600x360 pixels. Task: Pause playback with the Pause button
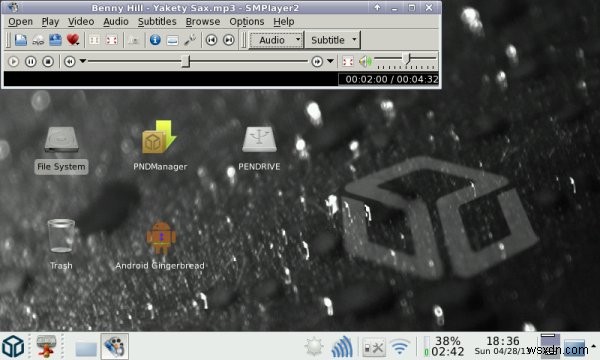tap(31, 61)
